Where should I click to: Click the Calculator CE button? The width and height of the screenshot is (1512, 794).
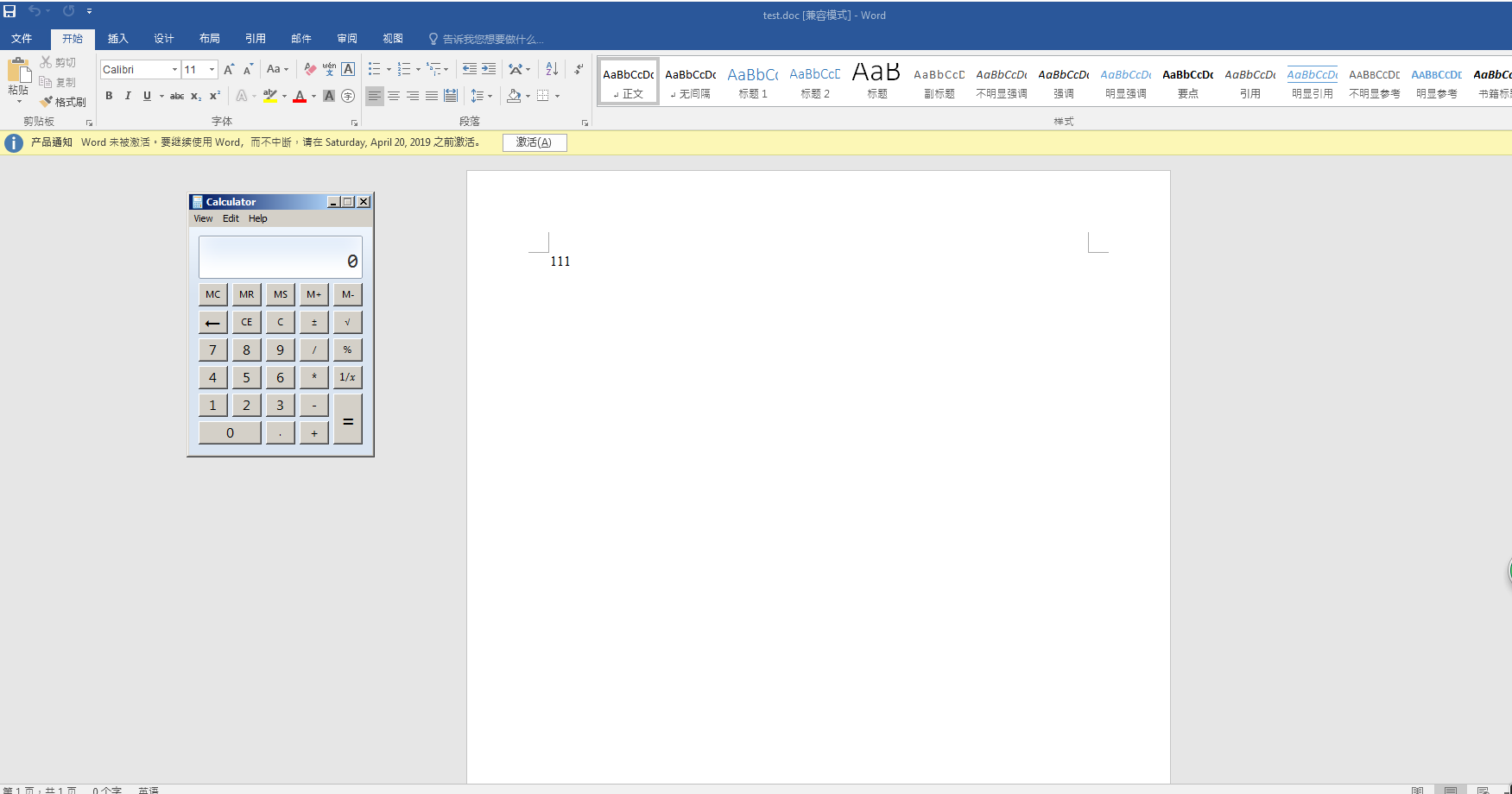click(x=246, y=322)
